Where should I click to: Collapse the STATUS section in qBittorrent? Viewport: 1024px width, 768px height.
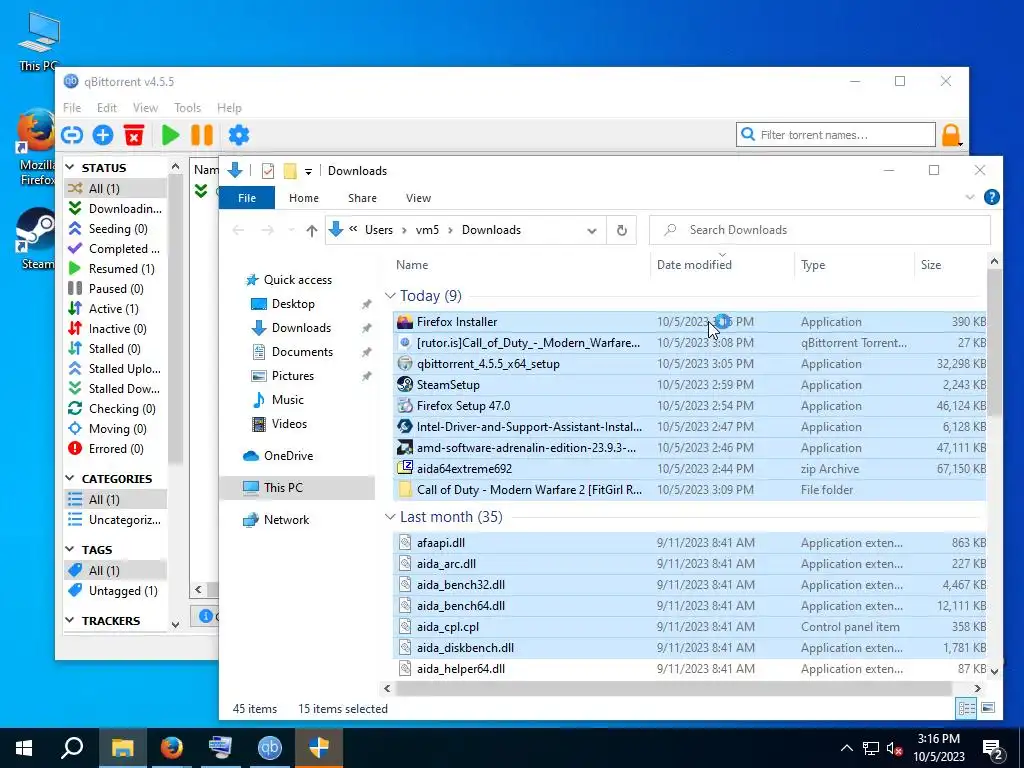pyautogui.click(x=70, y=168)
